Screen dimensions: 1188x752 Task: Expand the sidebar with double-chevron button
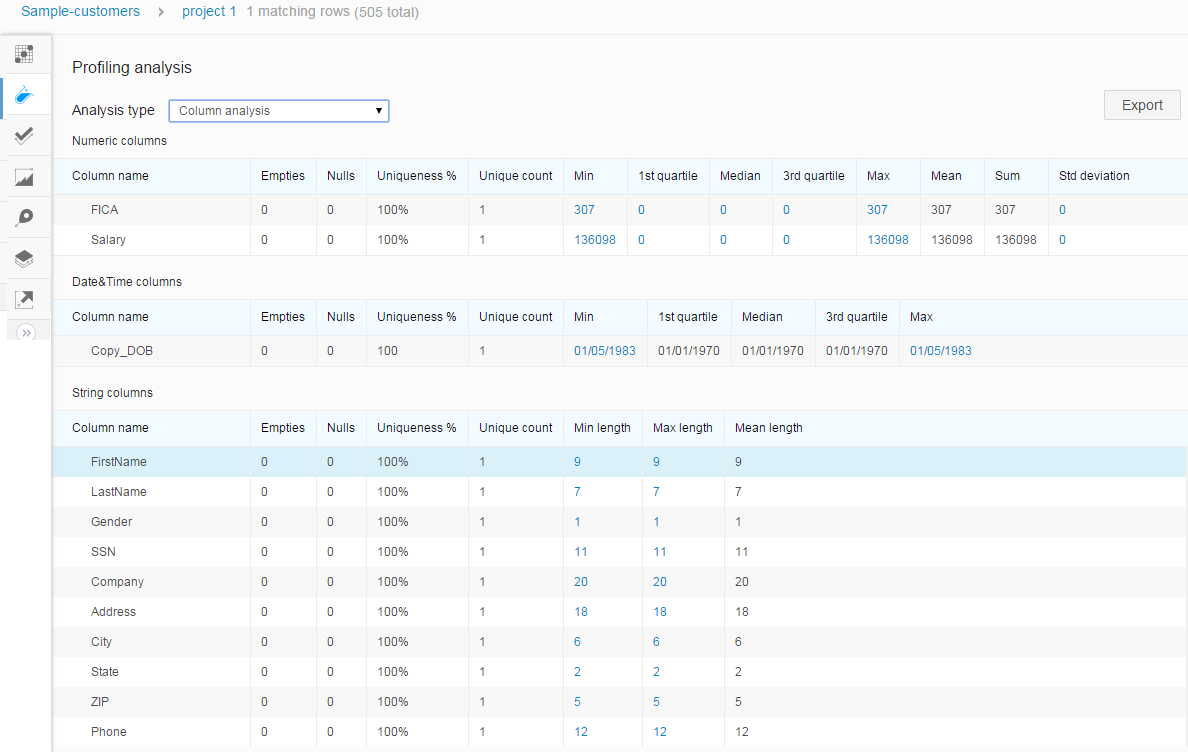[27, 332]
